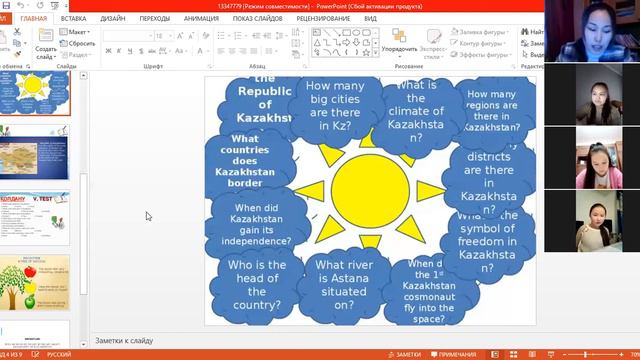
Task: Click Заметки к слайду notes field
Action: [124, 340]
